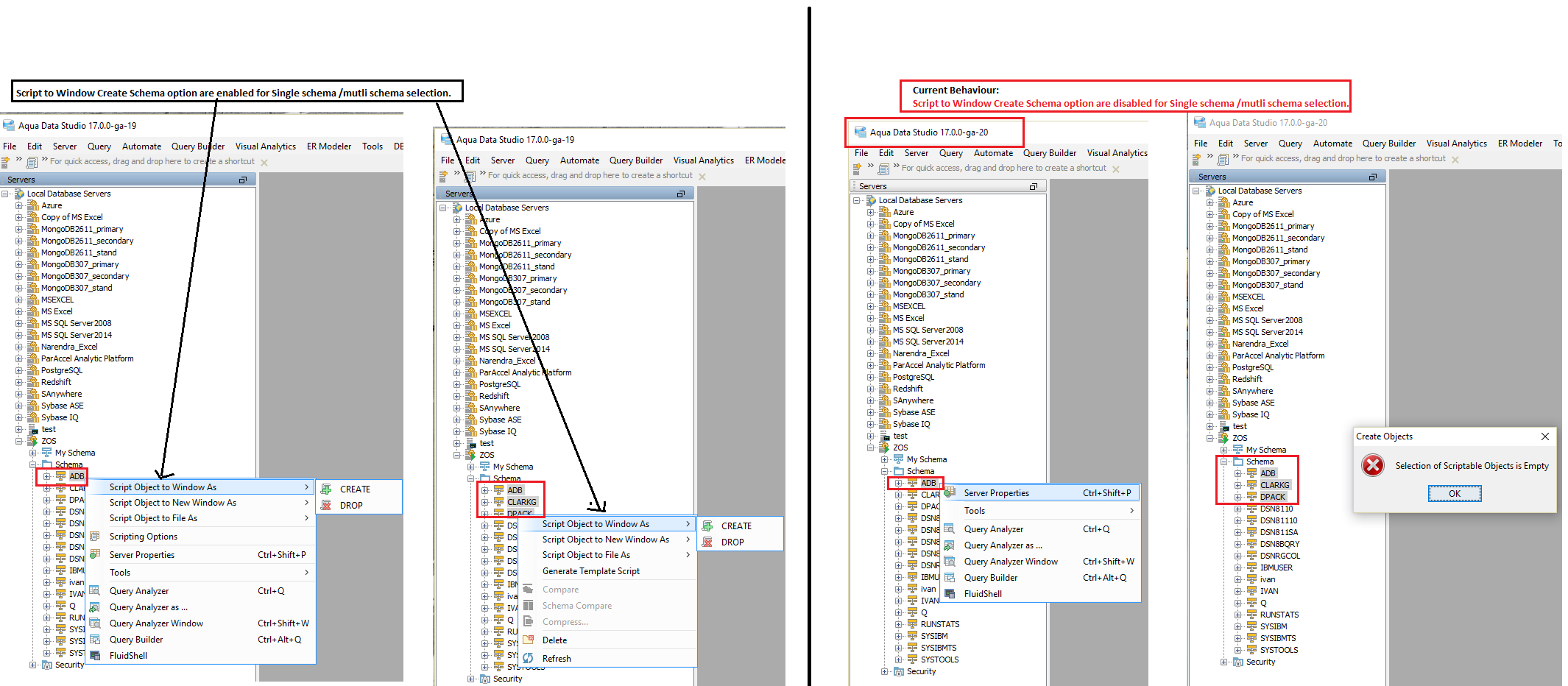Click Server Properties icon in third window's menu
Viewport: 1568px width, 686px height.
pyautogui.click(x=950, y=493)
